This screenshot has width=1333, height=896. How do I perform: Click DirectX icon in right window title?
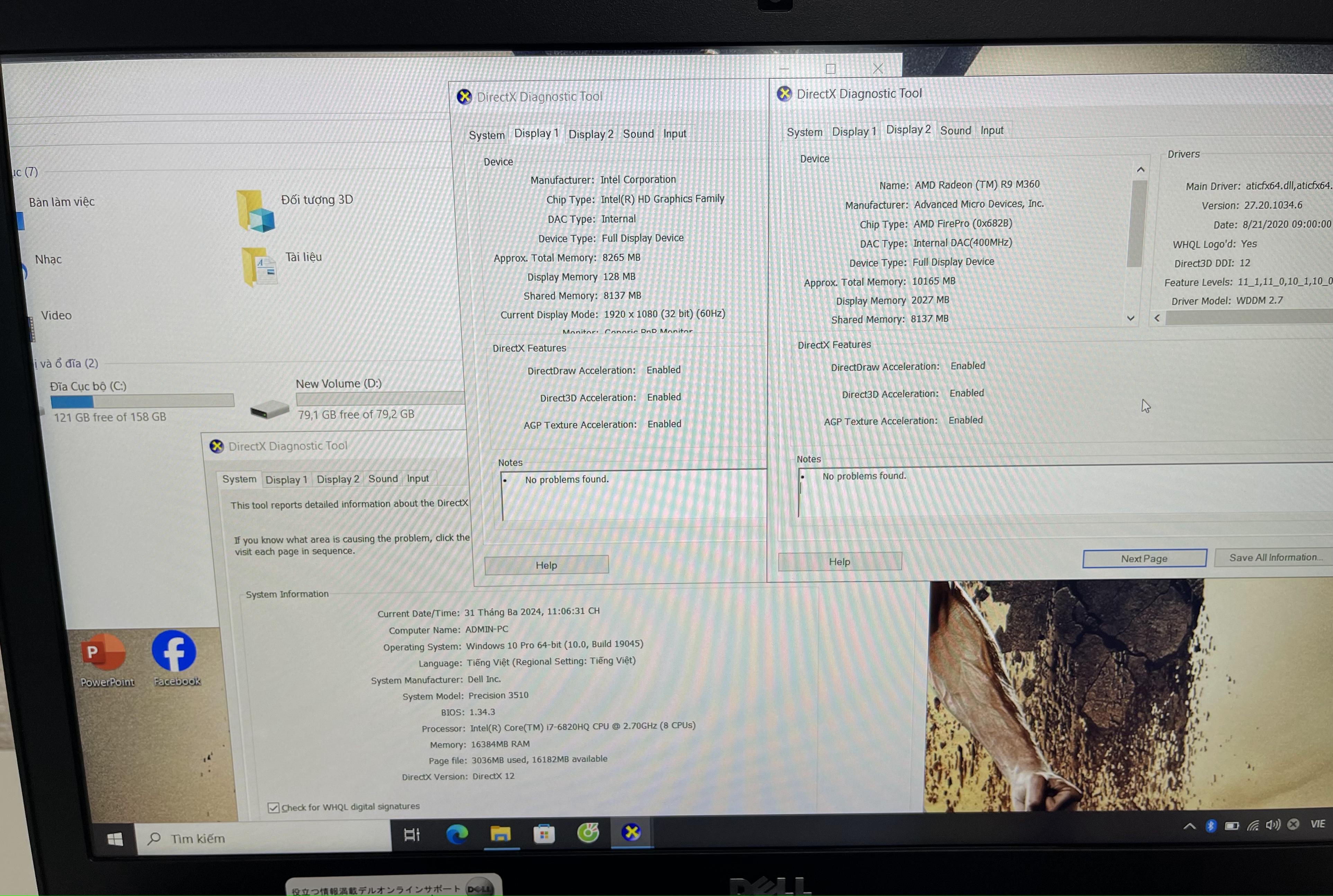(x=784, y=94)
